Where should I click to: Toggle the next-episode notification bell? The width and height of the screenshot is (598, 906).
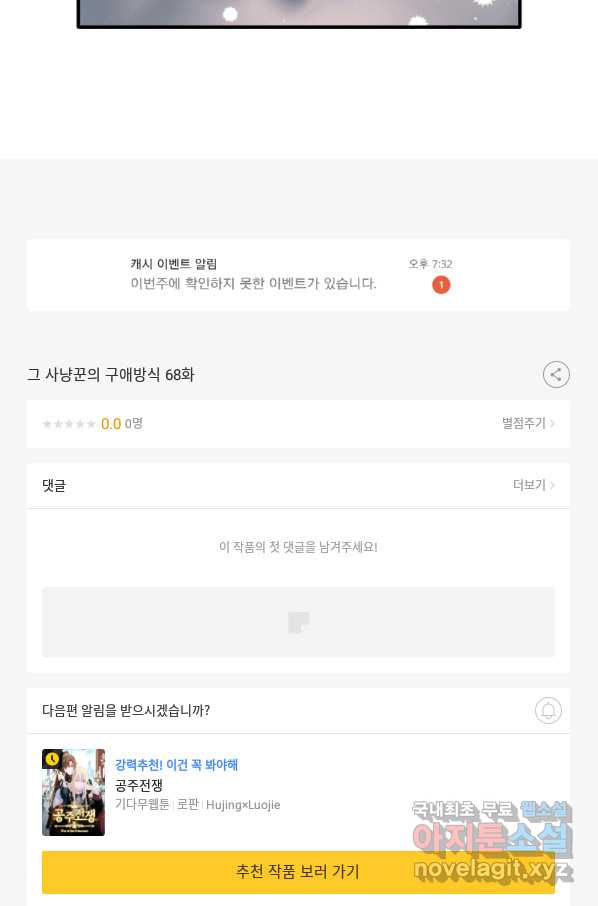(548, 710)
